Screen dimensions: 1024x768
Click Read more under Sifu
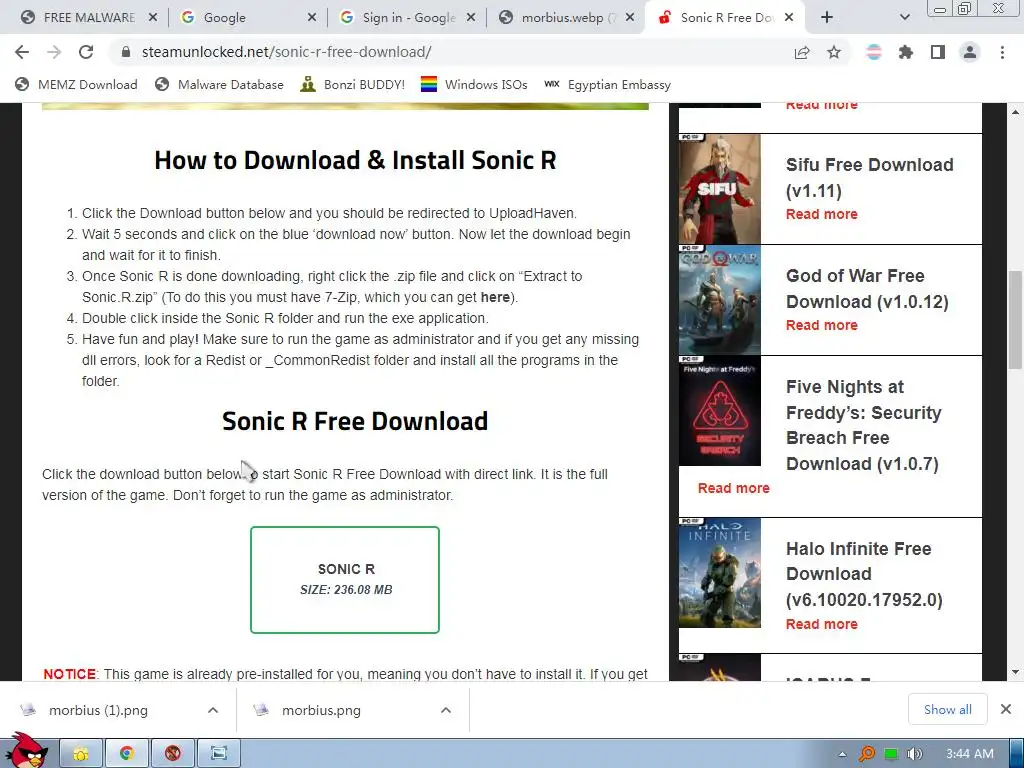click(822, 214)
